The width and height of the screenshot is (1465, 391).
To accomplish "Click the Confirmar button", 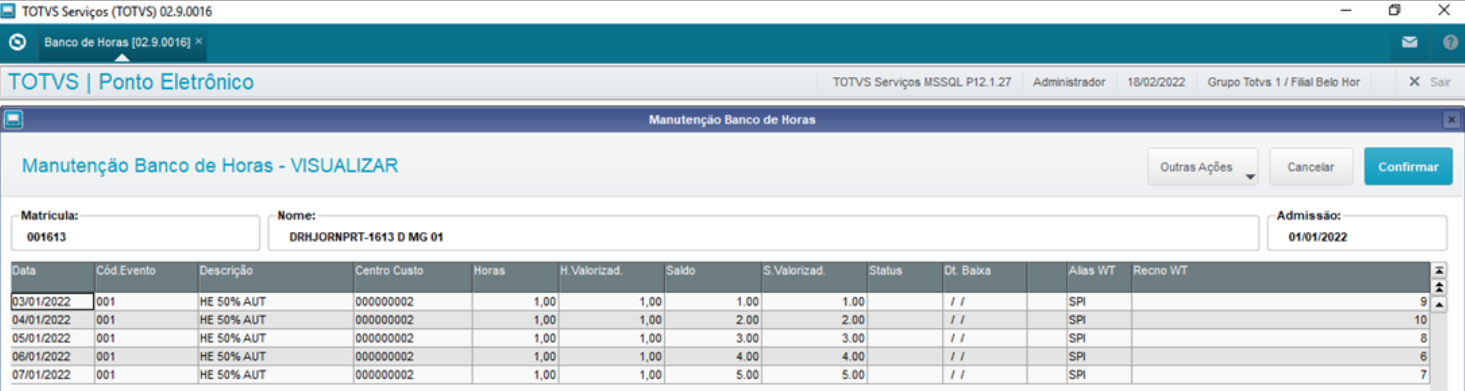I will pos(1408,167).
